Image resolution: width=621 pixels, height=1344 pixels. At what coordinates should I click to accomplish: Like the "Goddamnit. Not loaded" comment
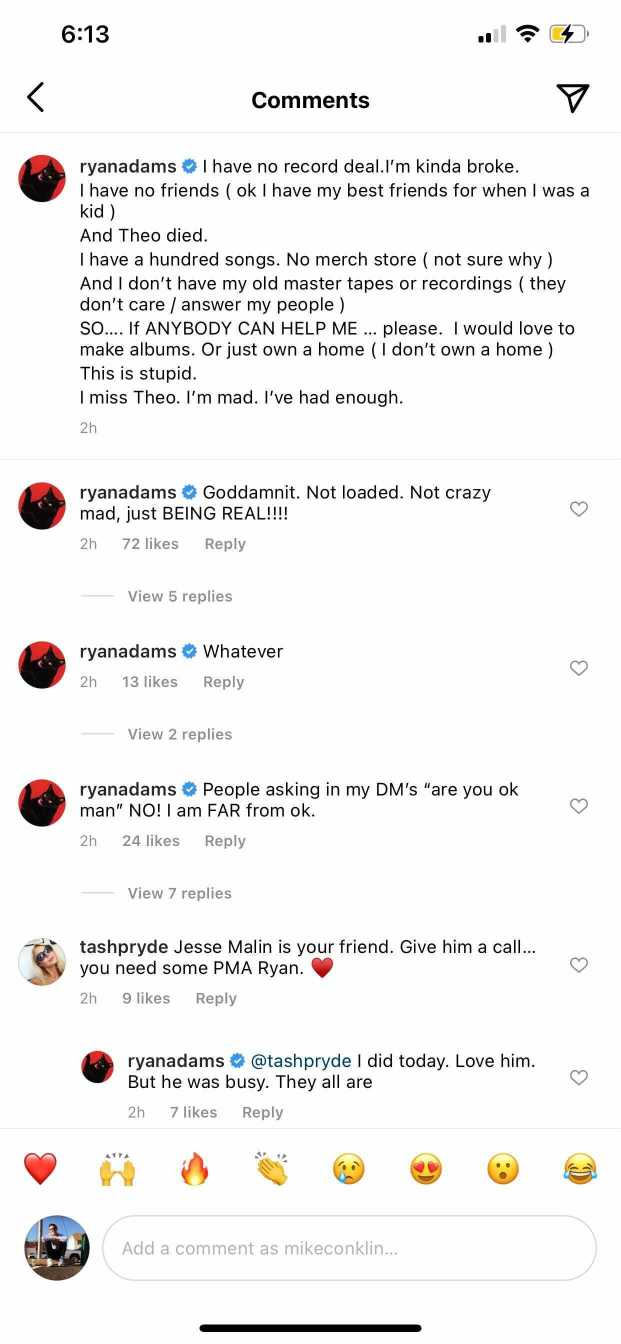click(578, 509)
